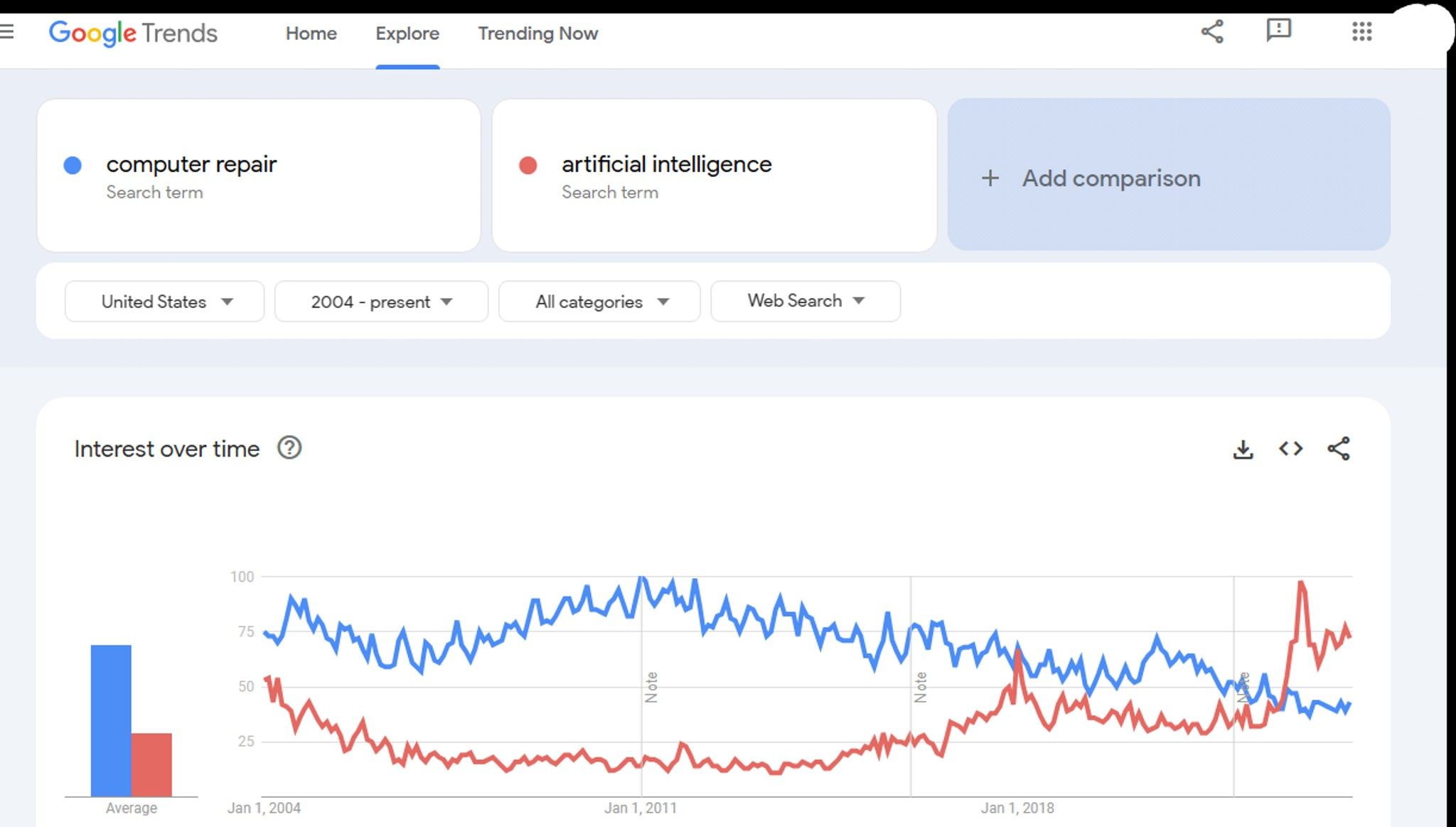Click the Google Trends logo
1456x827 pixels.
(133, 33)
